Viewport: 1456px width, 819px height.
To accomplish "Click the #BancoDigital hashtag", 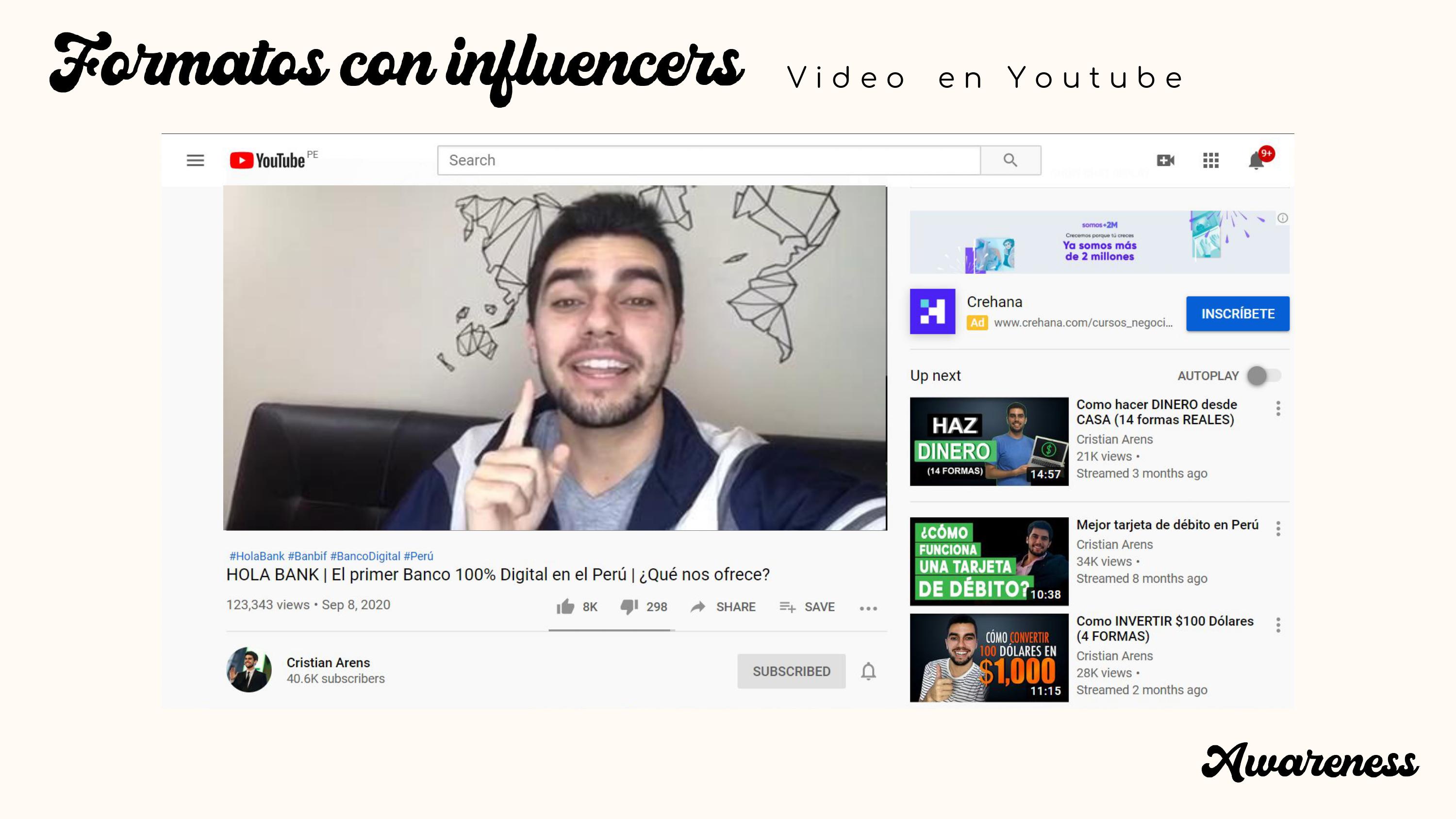I will (x=365, y=556).
